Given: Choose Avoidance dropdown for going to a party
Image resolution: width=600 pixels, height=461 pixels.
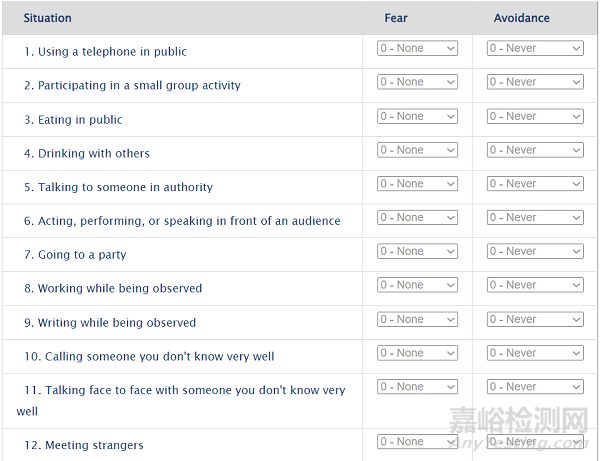Looking at the screenshot, I should click(x=535, y=251).
